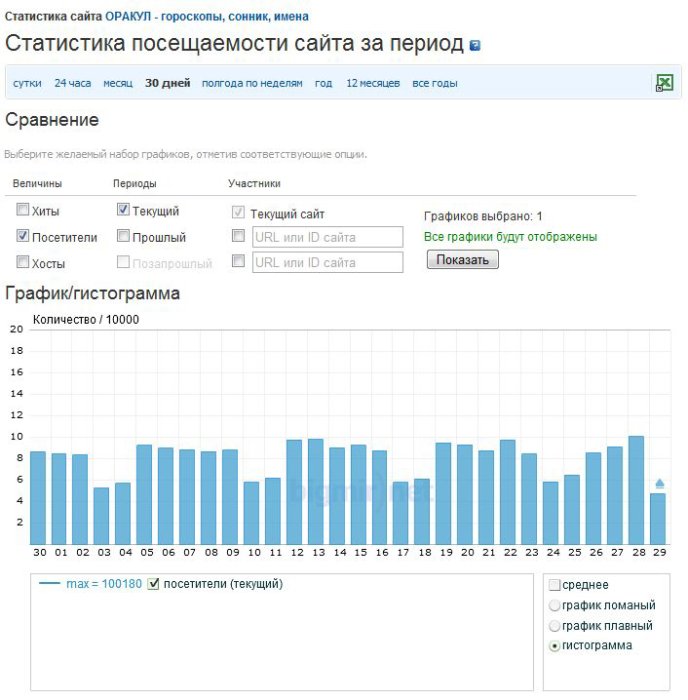Check the среднее option
688x700 pixels.
click(555, 585)
